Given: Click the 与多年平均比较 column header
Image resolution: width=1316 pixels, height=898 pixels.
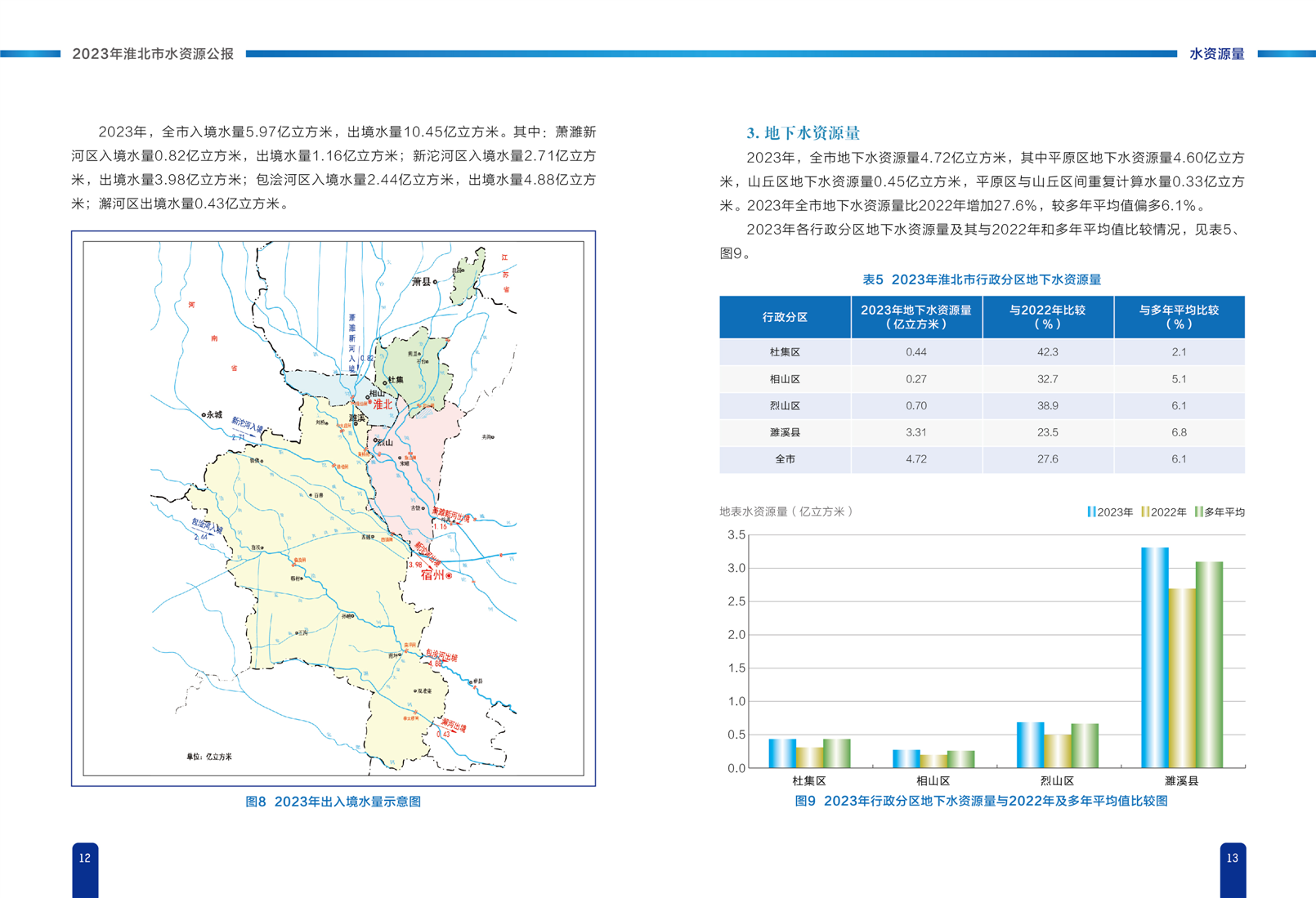Looking at the screenshot, I should 1179,317.
